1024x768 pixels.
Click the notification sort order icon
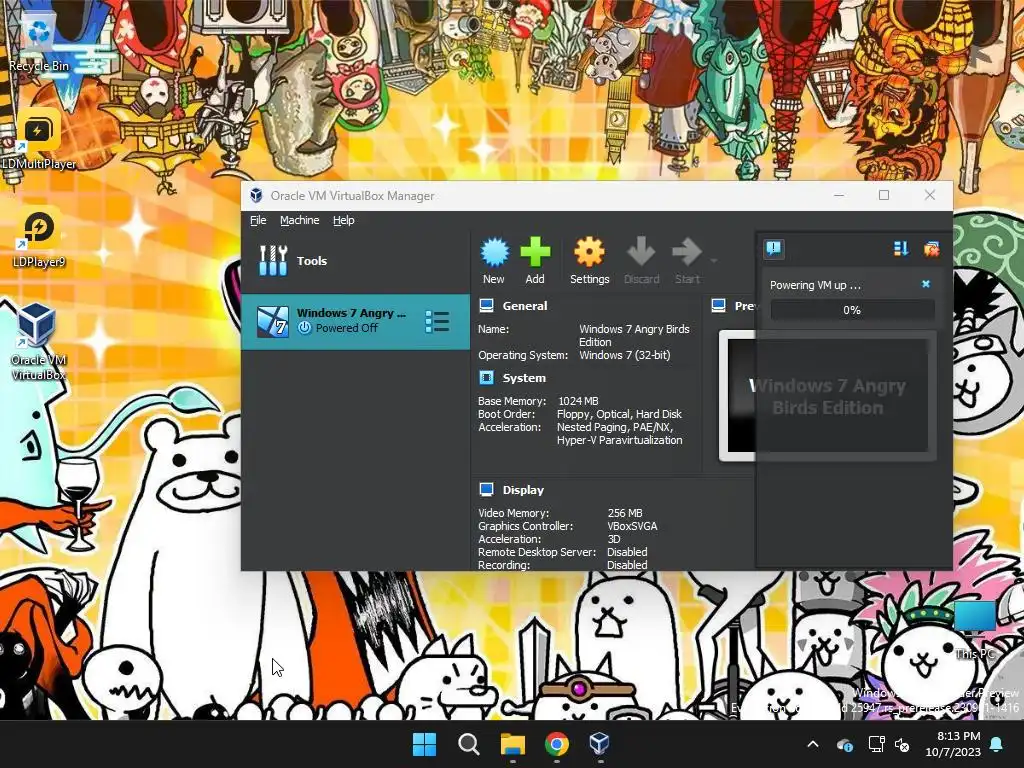pos(901,249)
